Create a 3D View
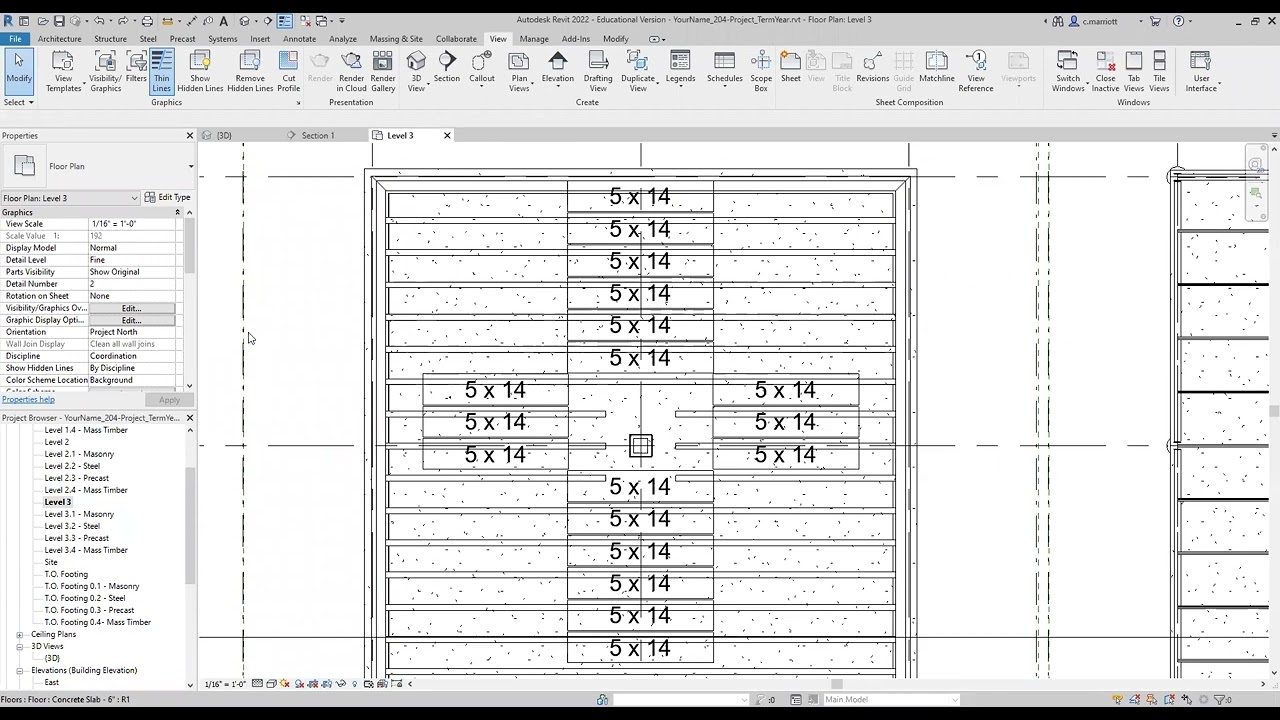Viewport: 1280px width, 720px height. tap(416, 70)
